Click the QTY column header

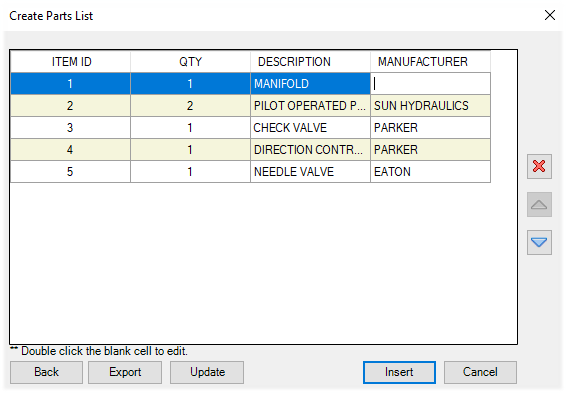[x=191, y=62]
